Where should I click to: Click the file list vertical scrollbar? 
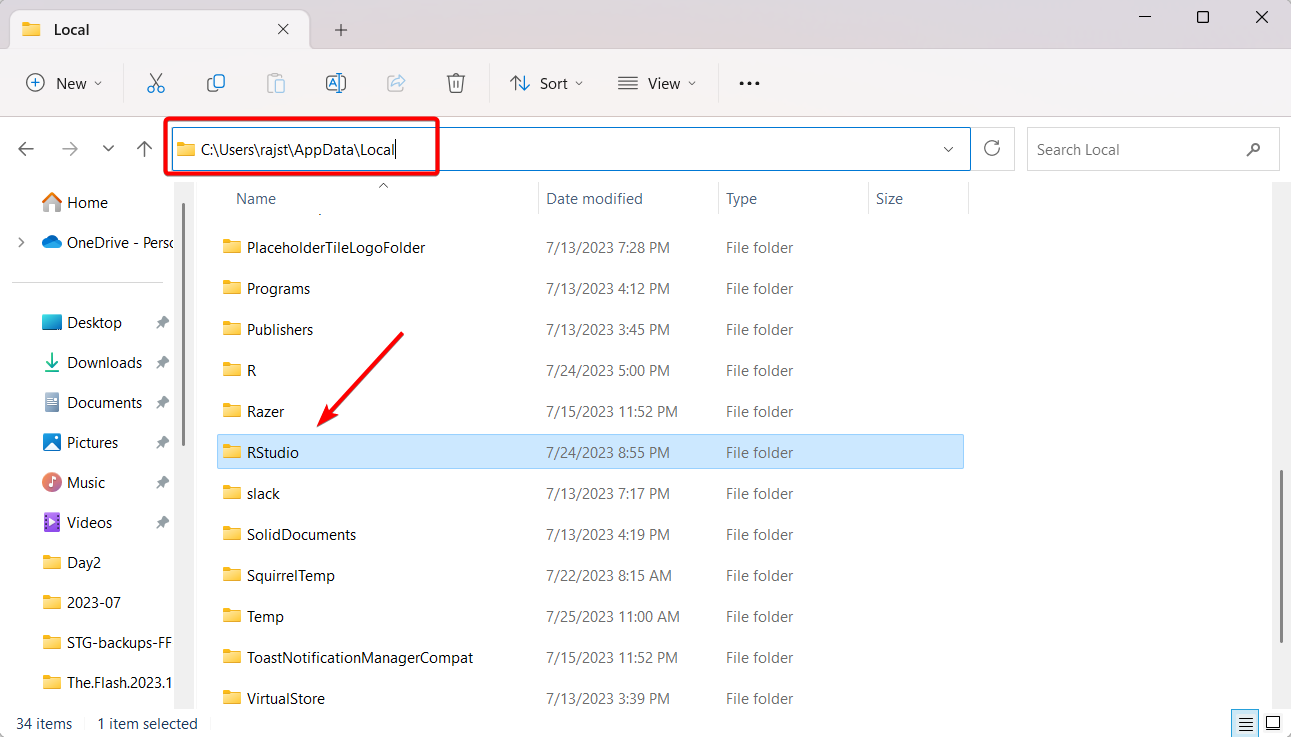point(1283,556)
